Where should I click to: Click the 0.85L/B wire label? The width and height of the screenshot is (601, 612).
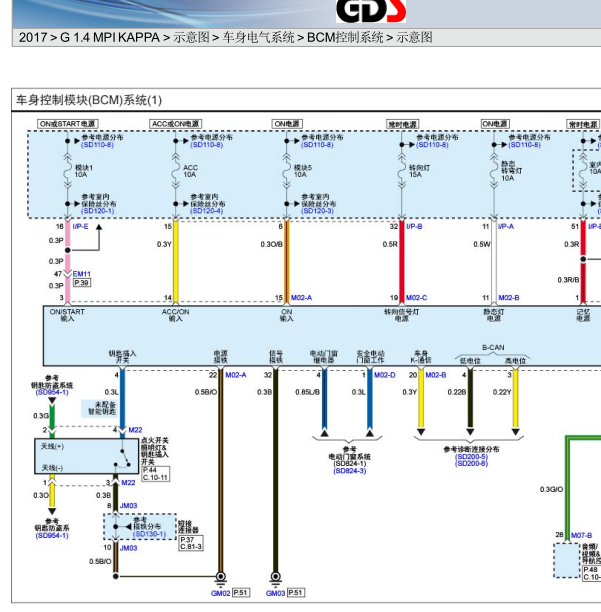[x=308, y=392]
